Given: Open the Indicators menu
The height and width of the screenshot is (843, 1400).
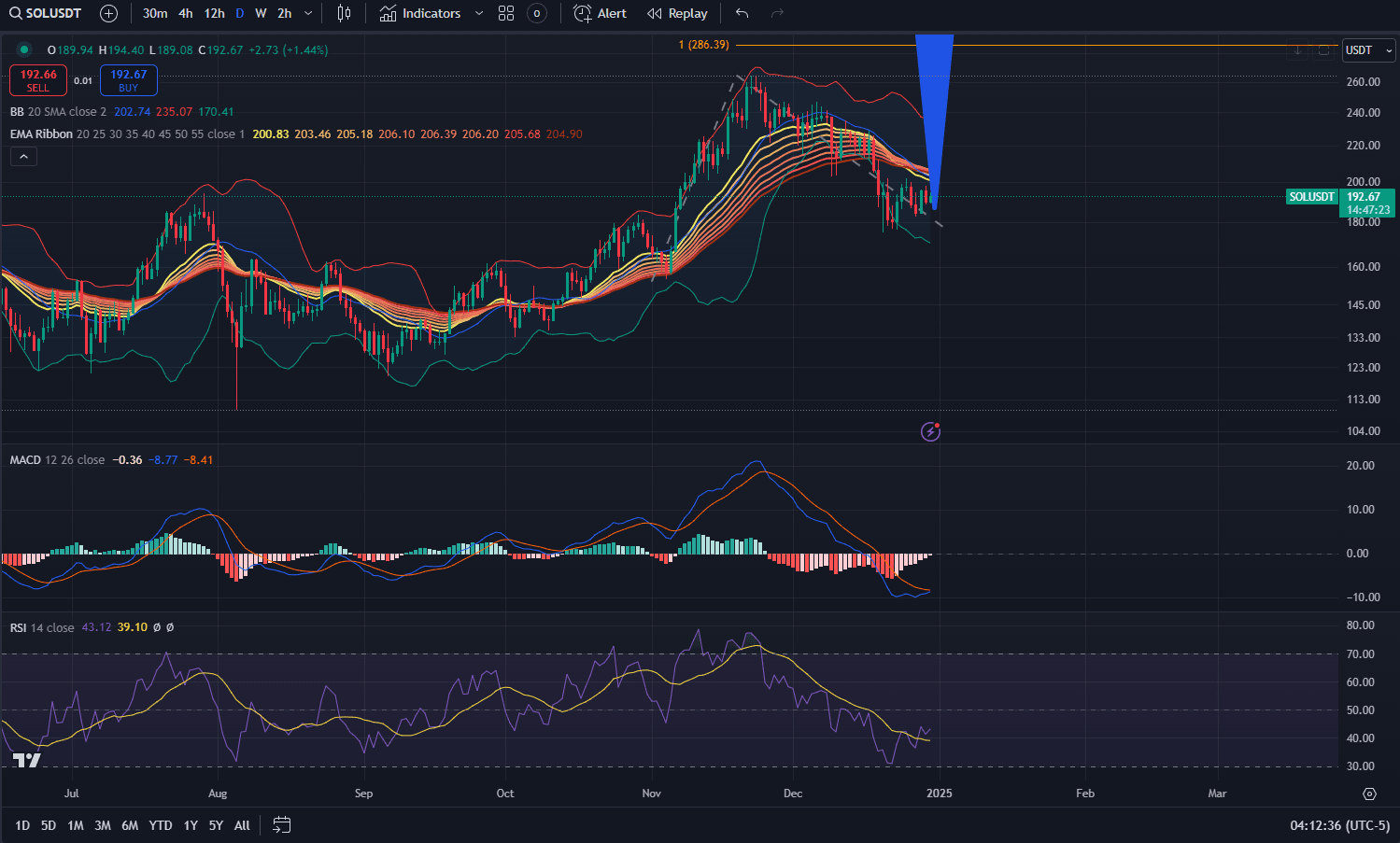Looking at the screenshot, I should [420, 13].
